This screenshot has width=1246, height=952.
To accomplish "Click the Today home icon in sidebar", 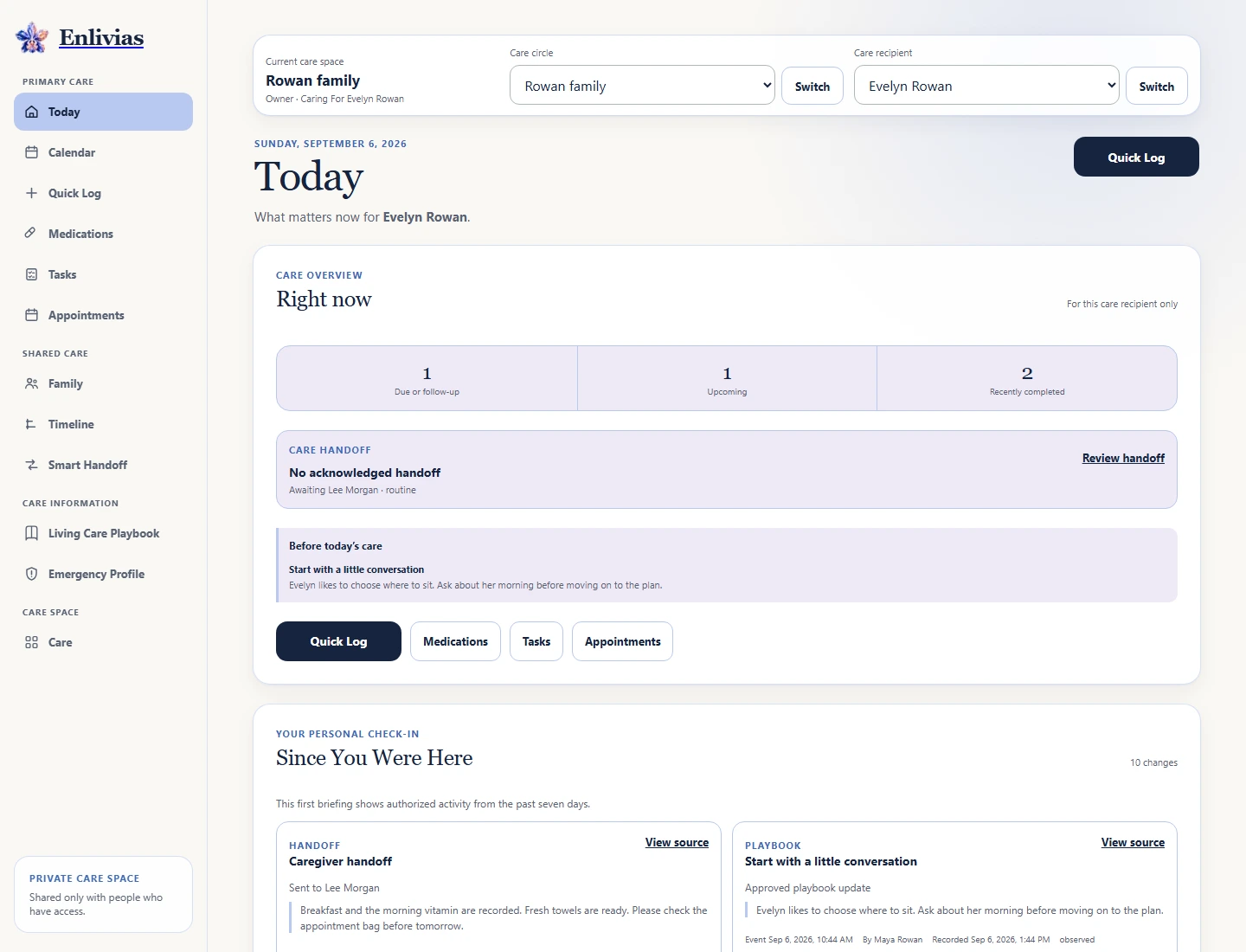I will (x=32, y=112).
